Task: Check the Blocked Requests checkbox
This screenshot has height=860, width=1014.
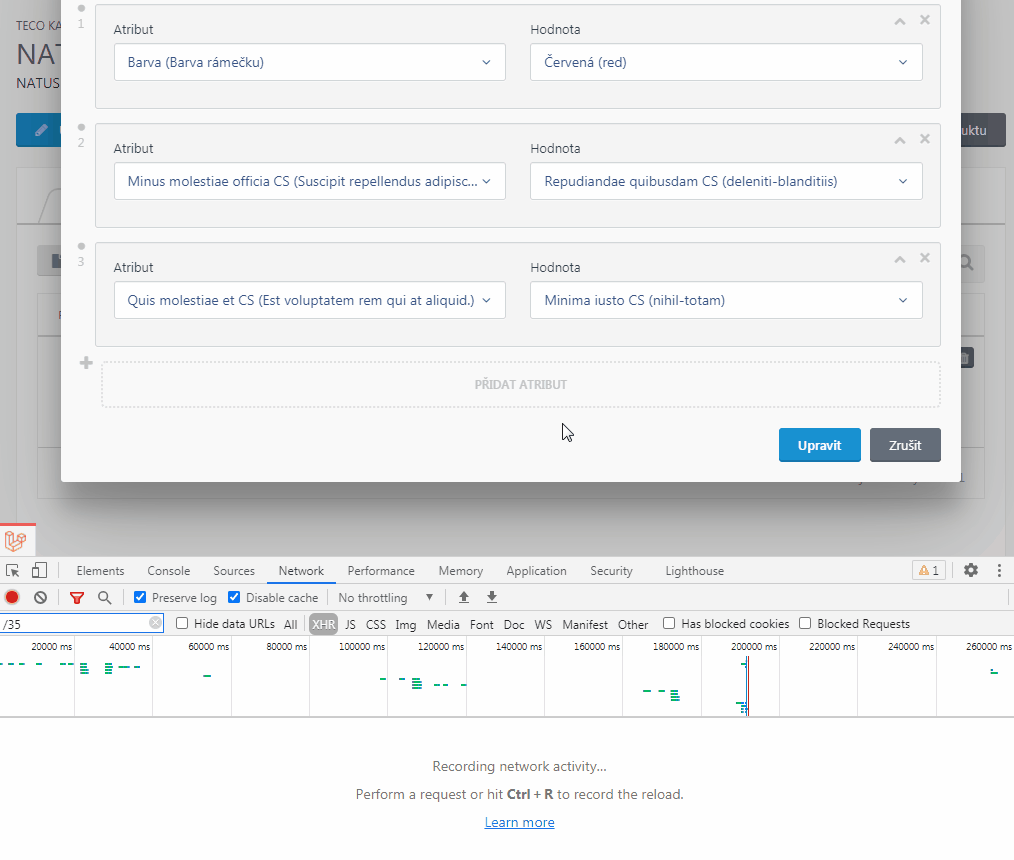Action: (x=805, y=623)
